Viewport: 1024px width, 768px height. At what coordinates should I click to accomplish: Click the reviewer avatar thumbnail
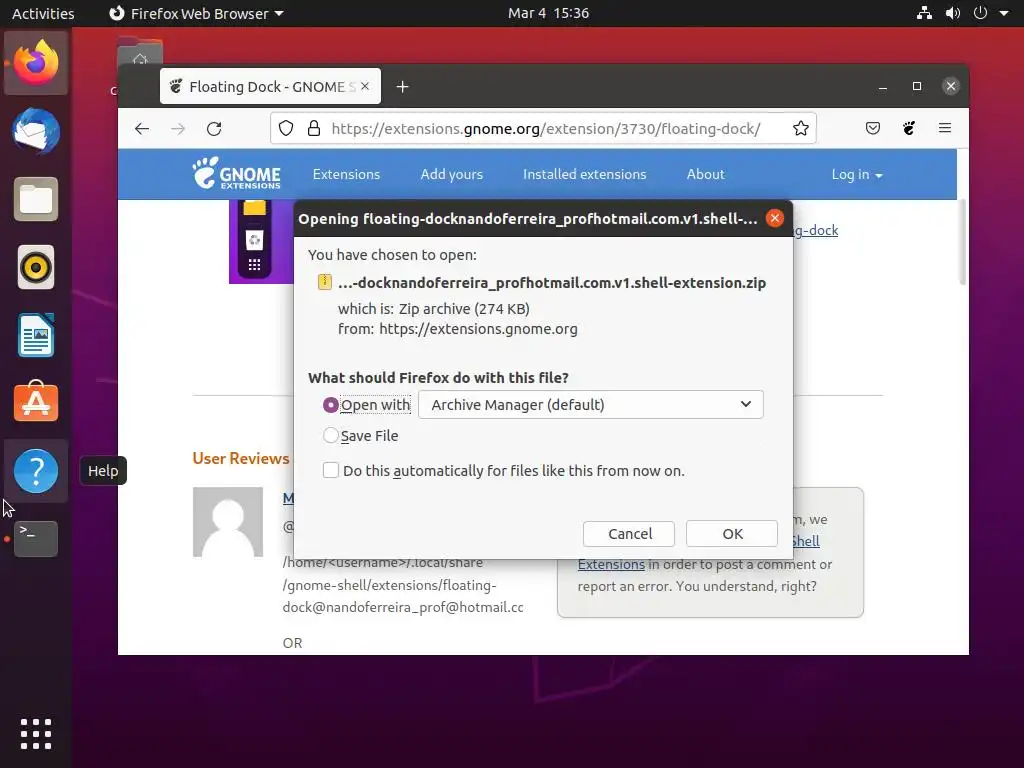point(228,522)
